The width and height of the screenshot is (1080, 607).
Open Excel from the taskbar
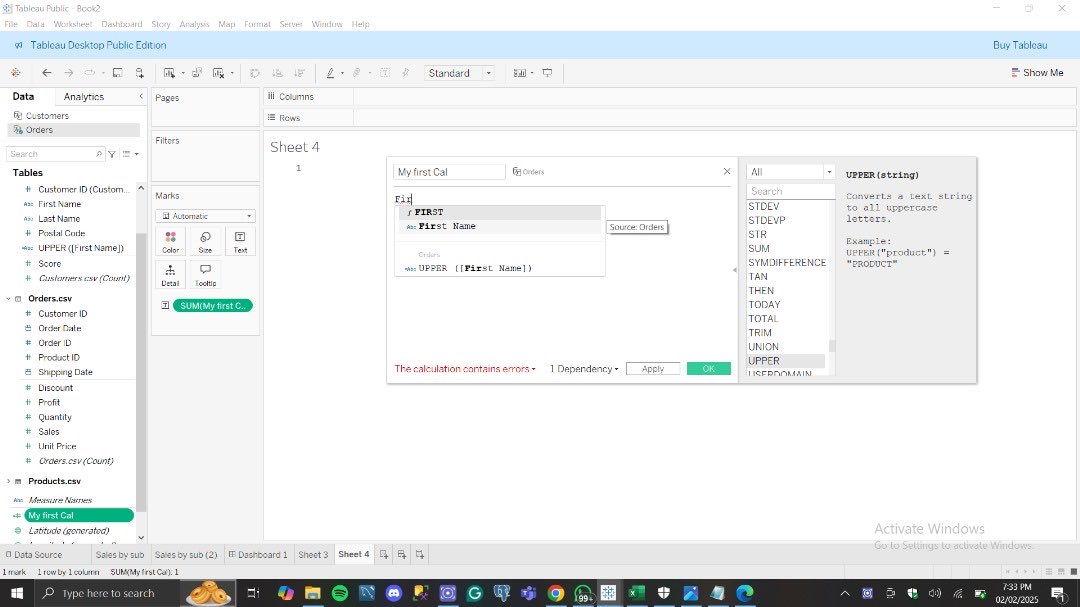coord(636,593)
